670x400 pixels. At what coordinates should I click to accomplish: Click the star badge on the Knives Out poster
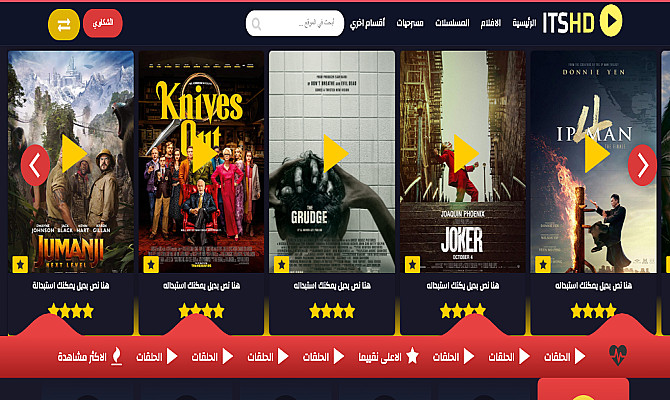(x=151, y=265)
